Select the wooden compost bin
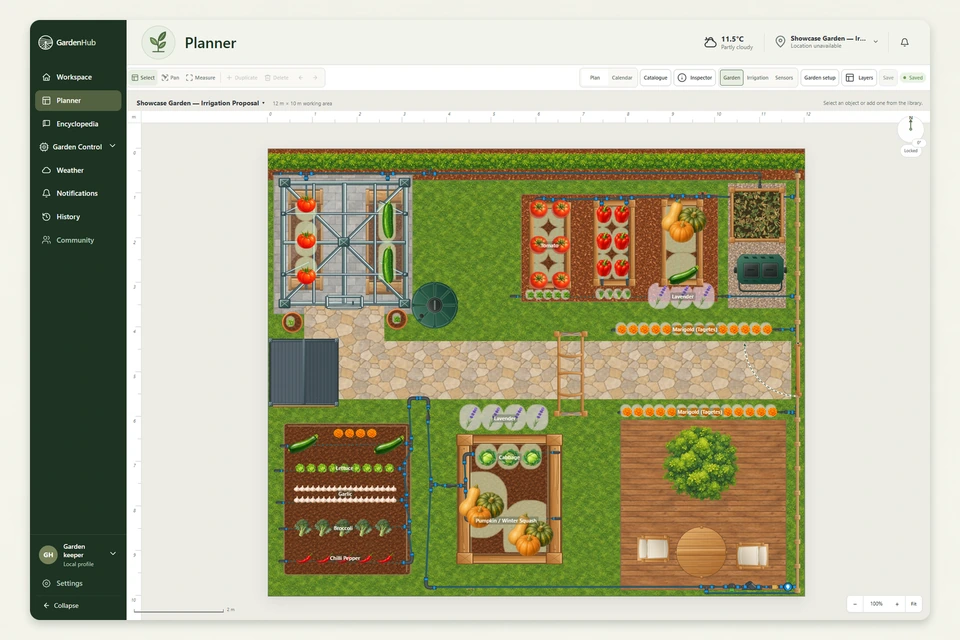960x640 pixels. tap(757, 214)
